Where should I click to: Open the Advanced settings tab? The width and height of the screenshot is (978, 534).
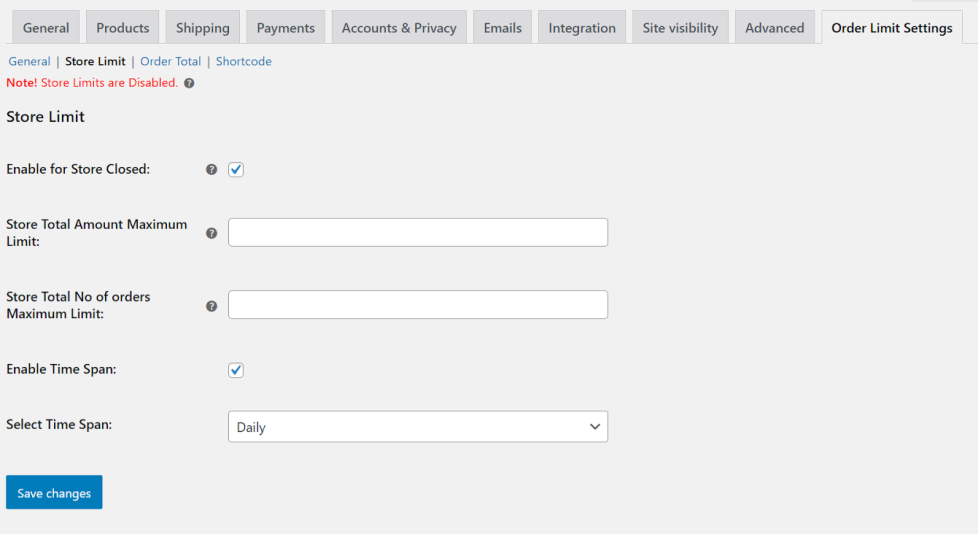(x=774, y=28)
